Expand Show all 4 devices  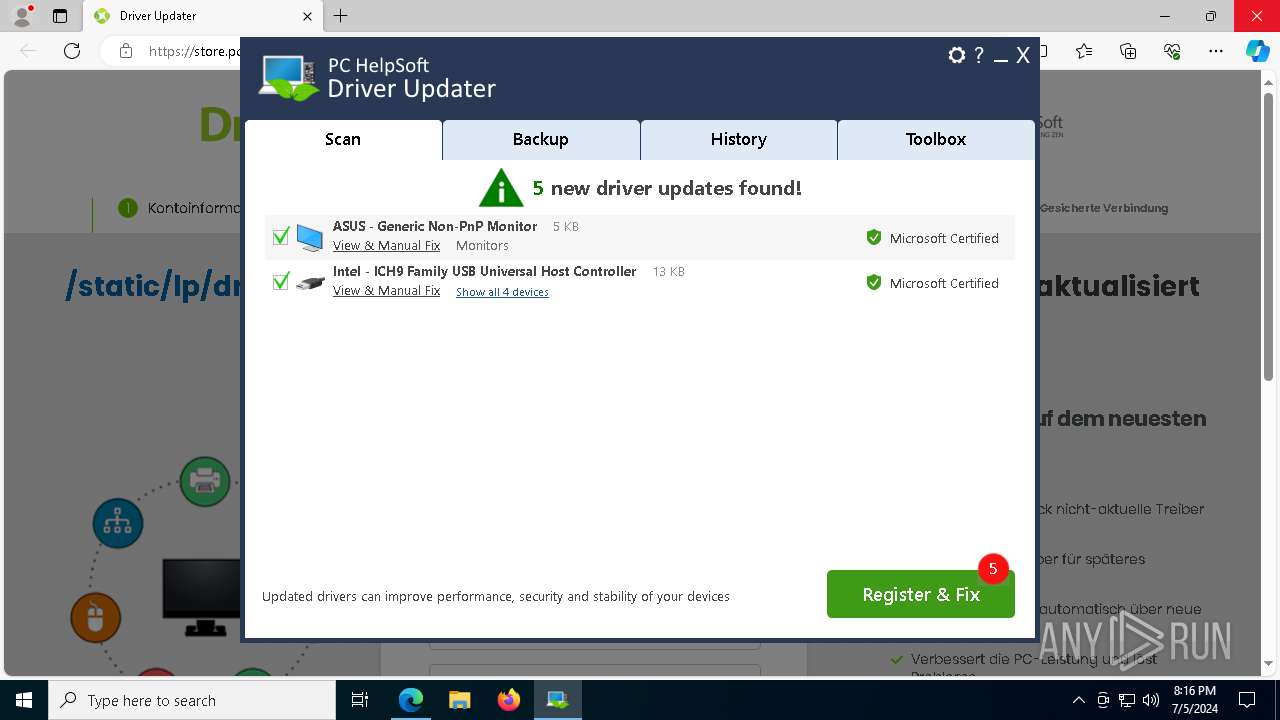[502, 292]
